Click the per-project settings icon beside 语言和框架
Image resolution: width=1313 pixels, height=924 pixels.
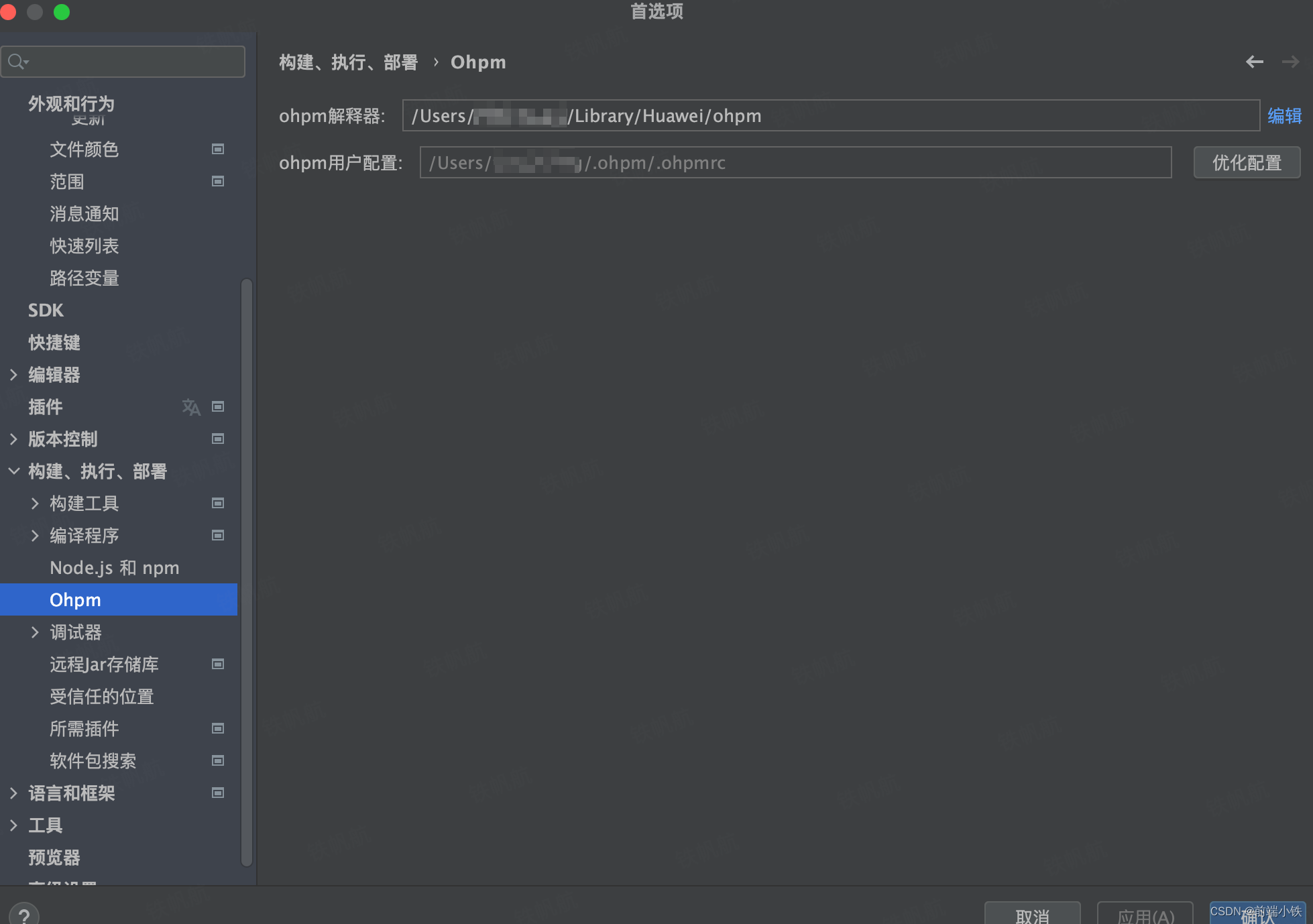click(x=217, y=793)
